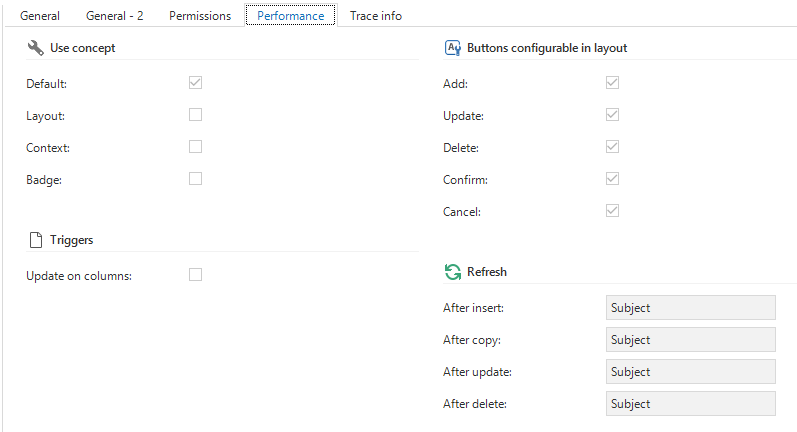
Task: Toggle the Add button checkbox
Action: (612, 83)
